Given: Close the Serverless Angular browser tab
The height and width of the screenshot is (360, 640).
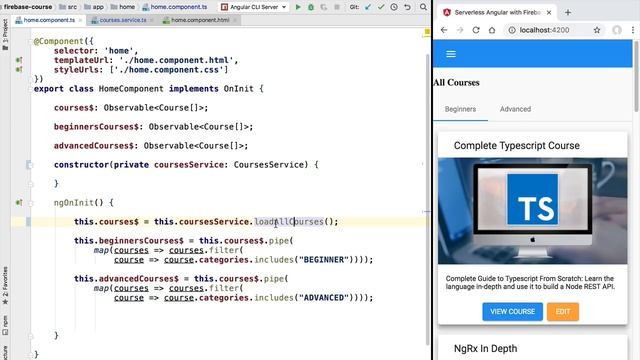Looking at the screenshot, I should [x=549, y=13].
